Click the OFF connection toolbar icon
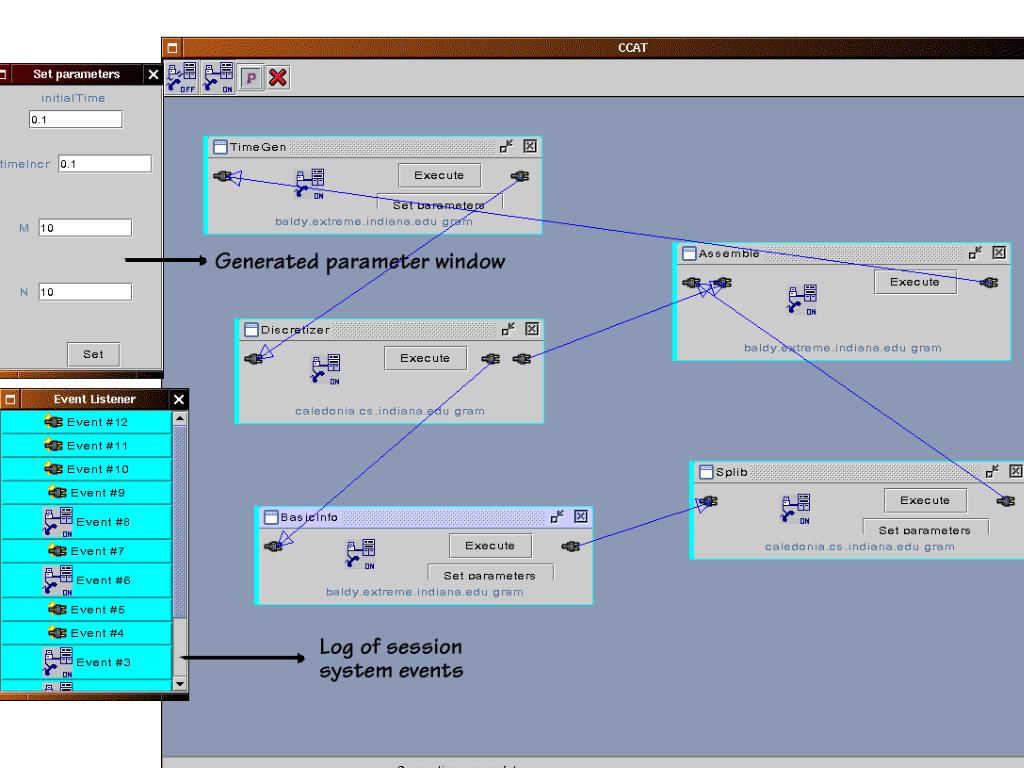 click(182, 78)
